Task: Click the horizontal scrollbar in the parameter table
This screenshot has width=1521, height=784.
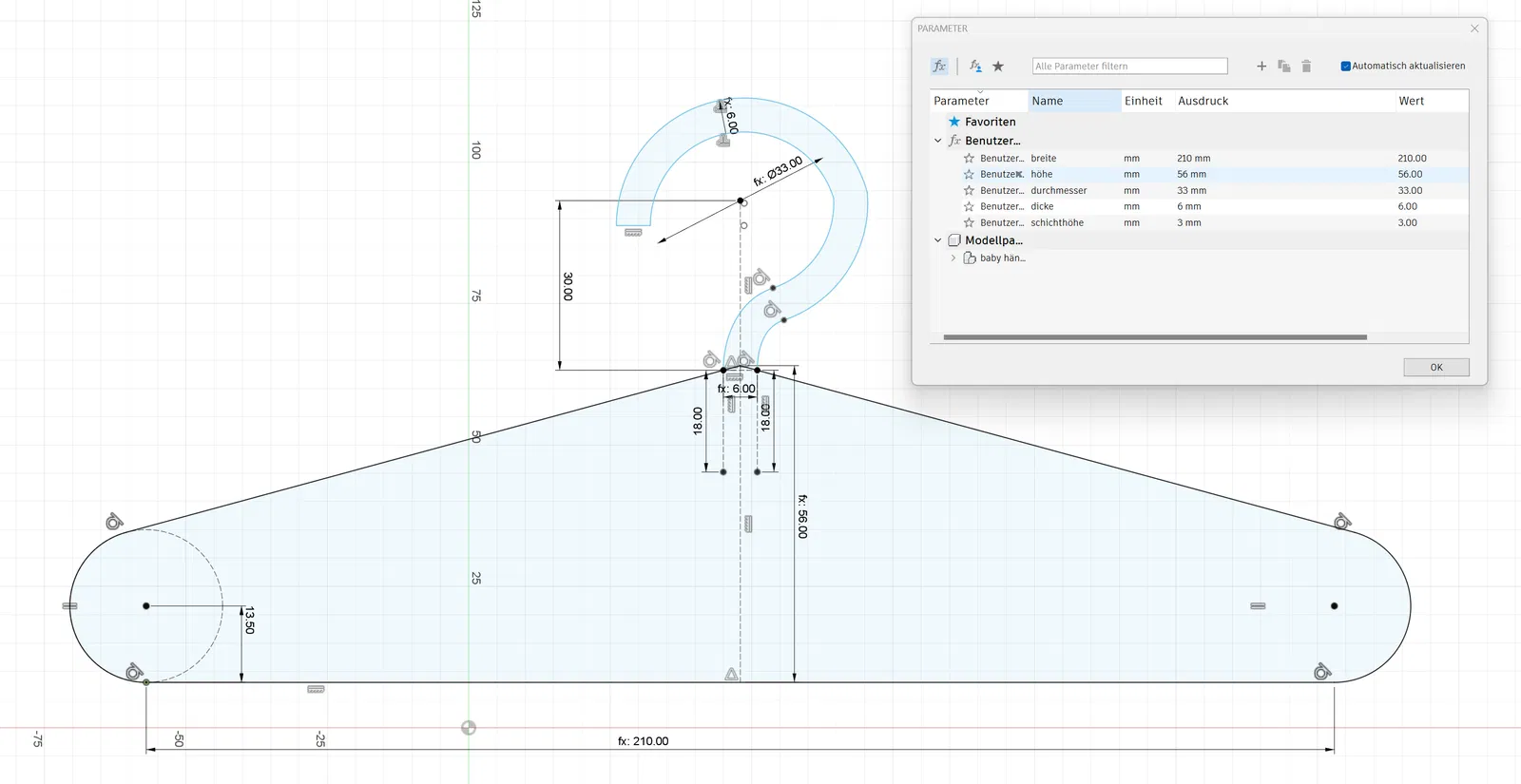Action: (x=1155, y=337)
